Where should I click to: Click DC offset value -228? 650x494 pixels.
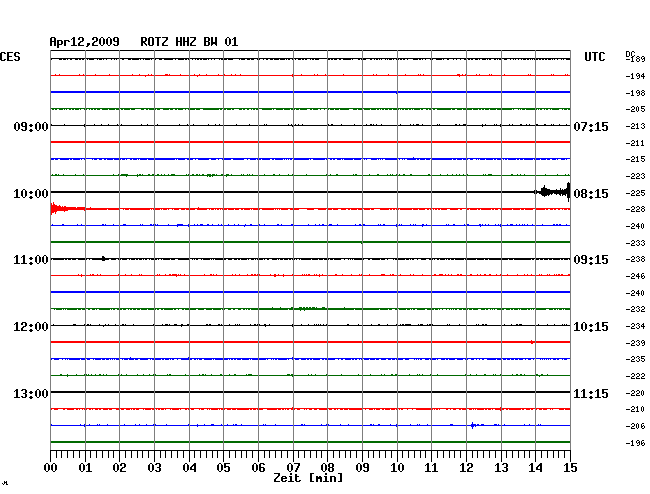(635, 209)
